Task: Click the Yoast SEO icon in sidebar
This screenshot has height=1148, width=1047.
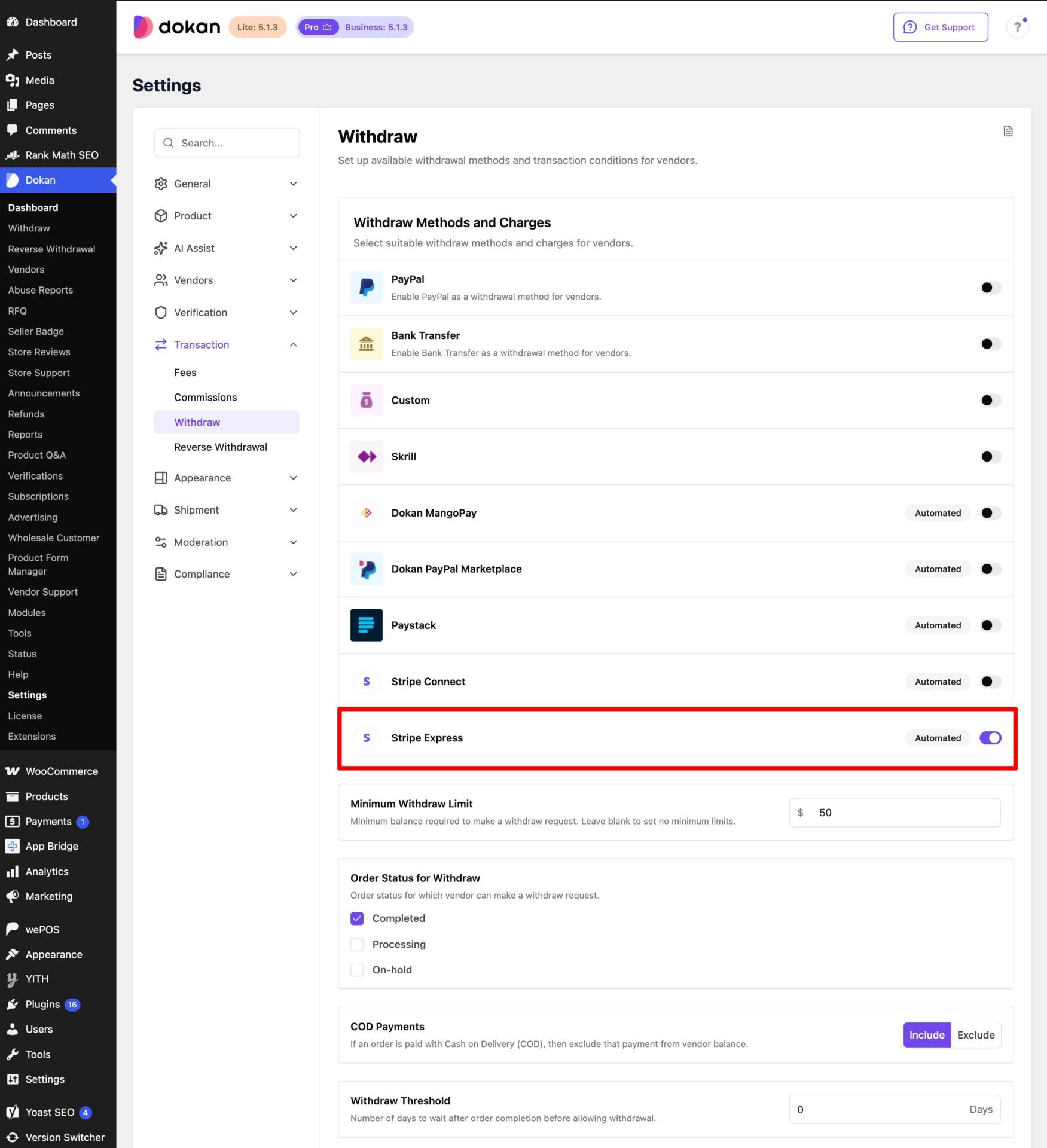Action: pos(13,1112)
